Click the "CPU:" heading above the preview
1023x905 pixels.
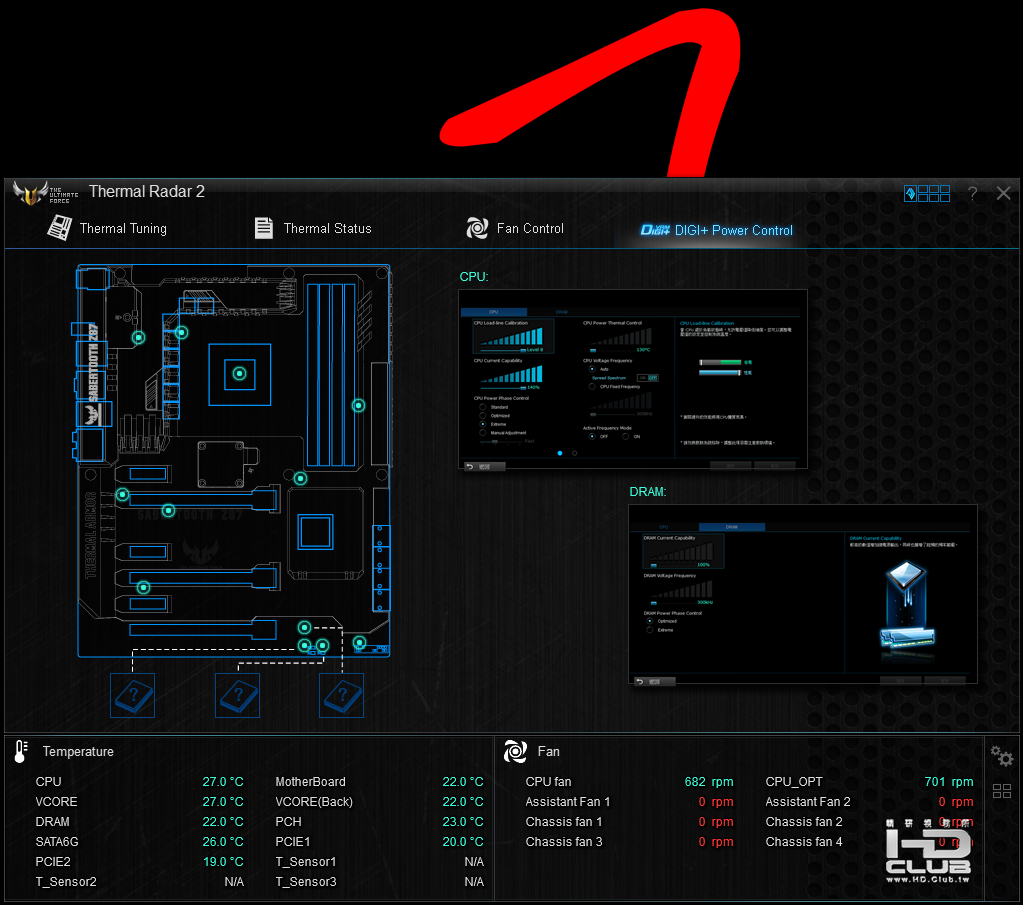pyautogui.click(x=474, y=277)
